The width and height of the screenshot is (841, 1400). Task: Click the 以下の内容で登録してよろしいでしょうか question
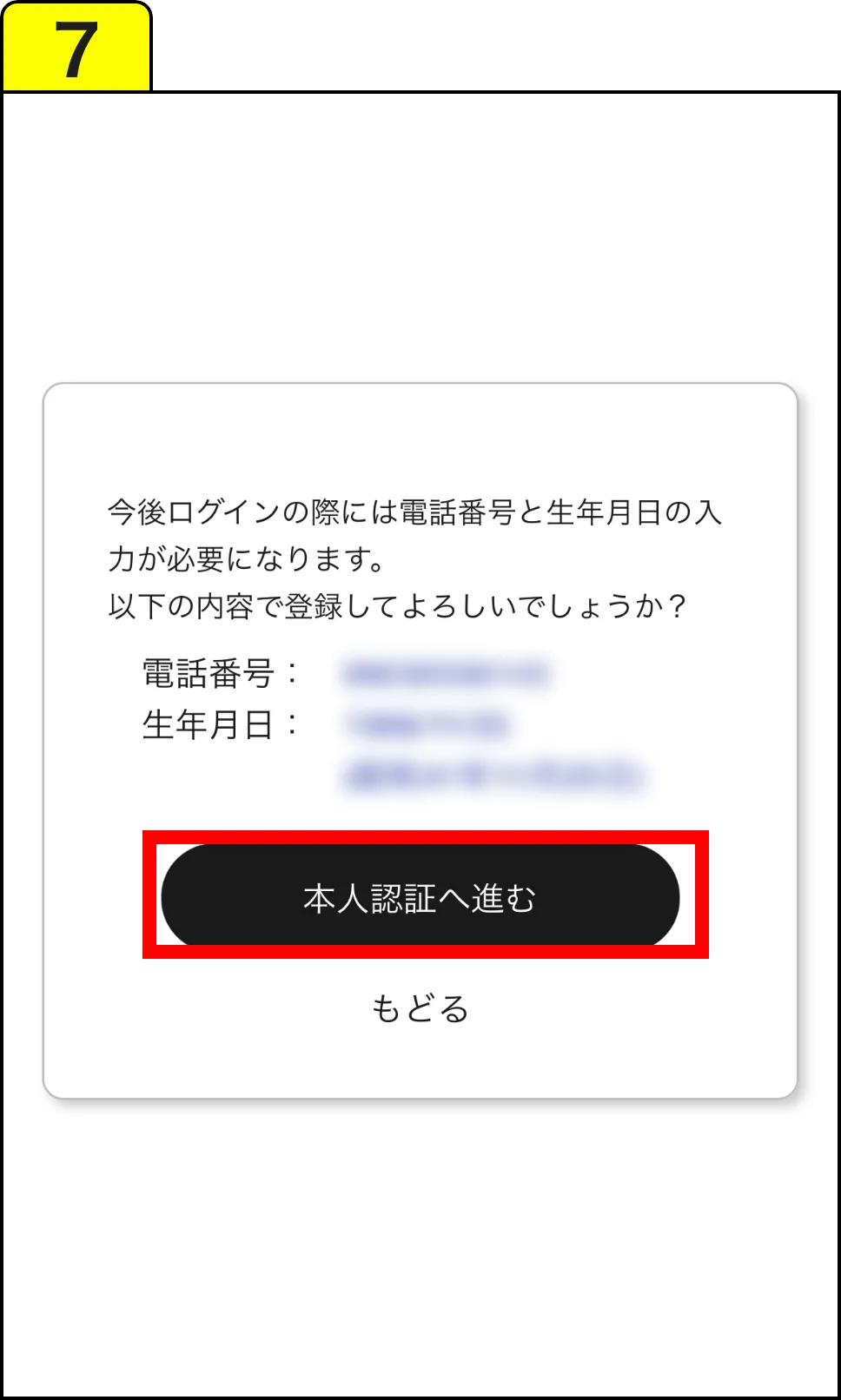[398, 605]
